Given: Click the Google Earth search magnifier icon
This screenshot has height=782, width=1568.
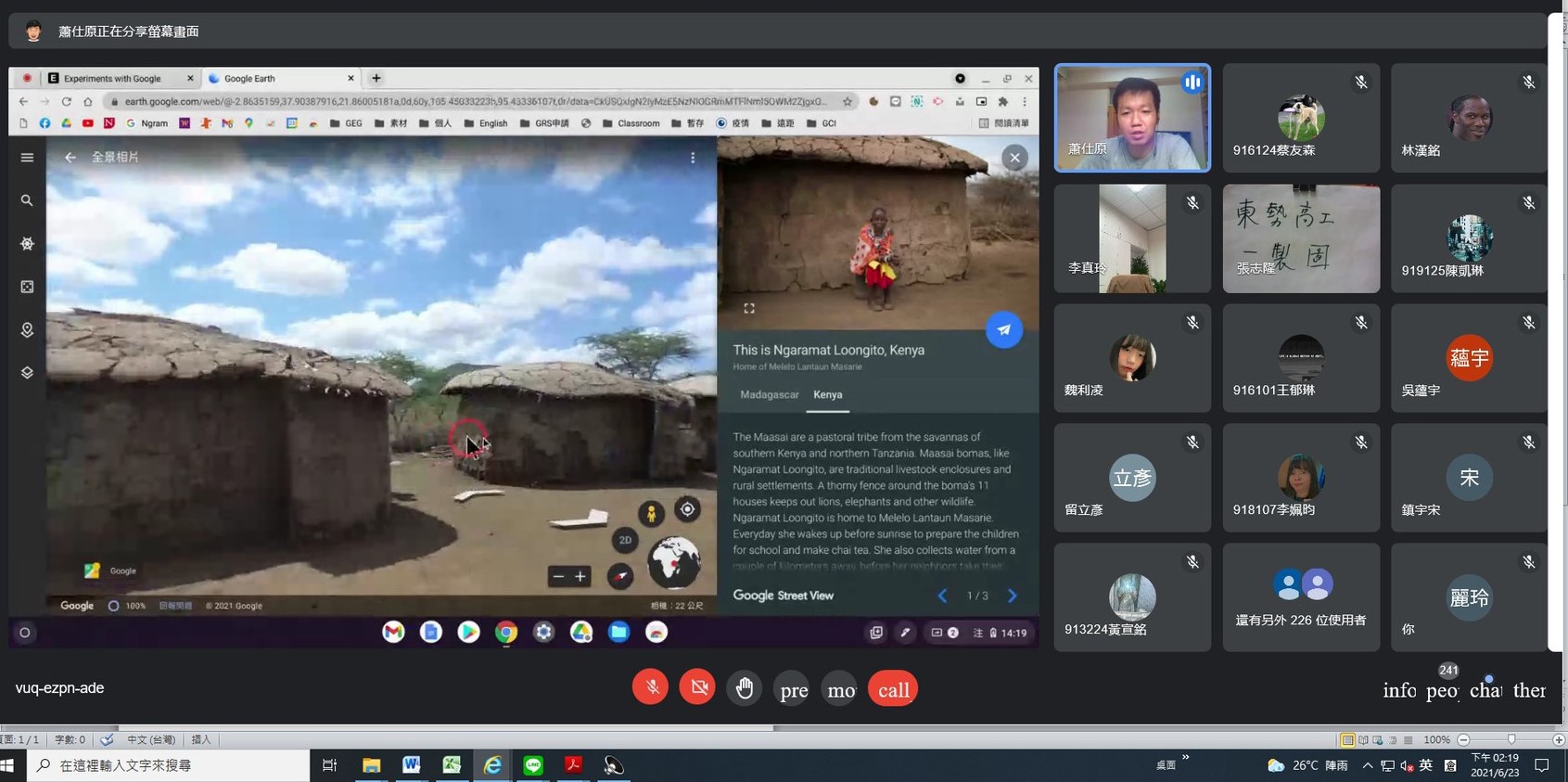Looking at the screenshot, I should coord(27,200).
